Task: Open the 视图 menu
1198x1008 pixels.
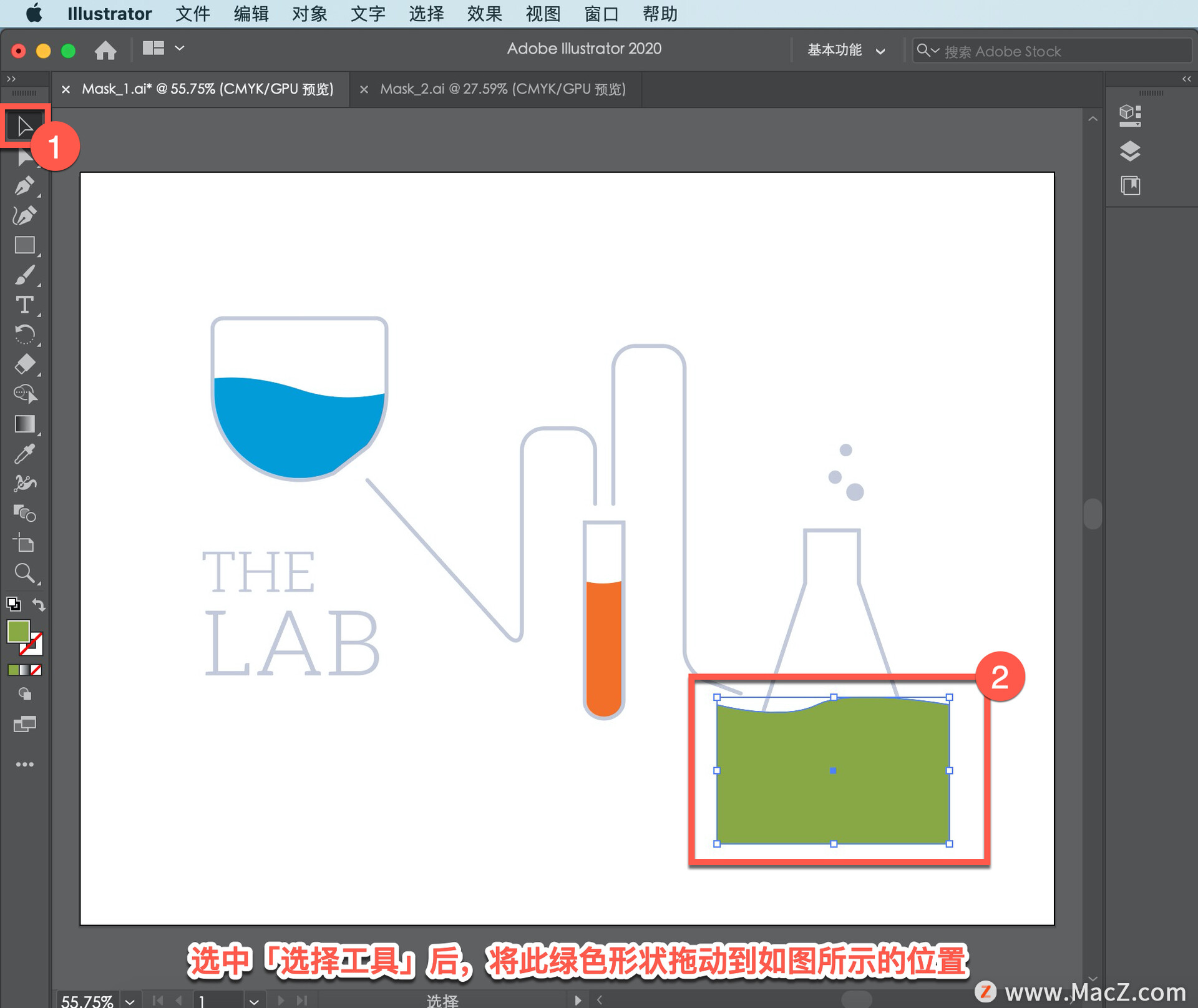Action: click(543, 14)
